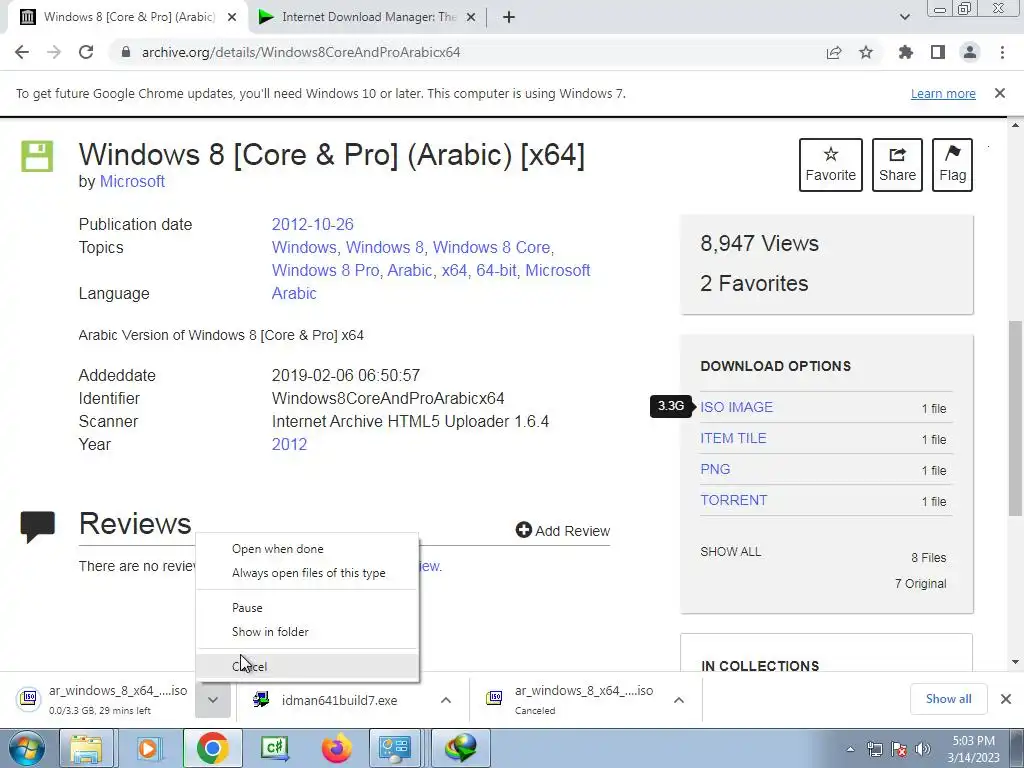
Task: Open the Windows 8 Core topic
Action: pos(491,248)
